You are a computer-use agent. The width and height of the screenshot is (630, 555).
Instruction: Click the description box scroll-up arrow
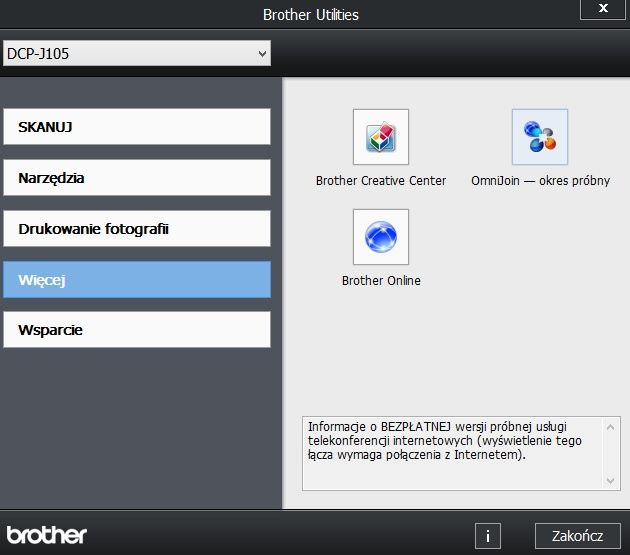click(x=610, y=427)
